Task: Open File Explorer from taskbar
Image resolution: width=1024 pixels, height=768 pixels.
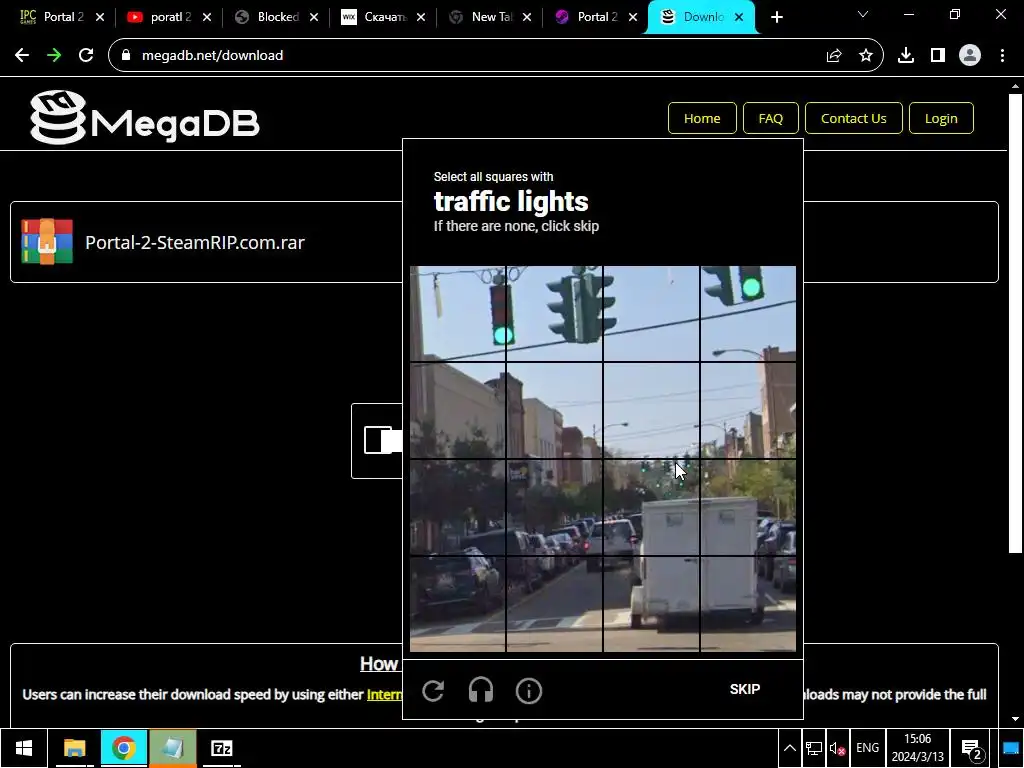Action: (x=74, y=748)
